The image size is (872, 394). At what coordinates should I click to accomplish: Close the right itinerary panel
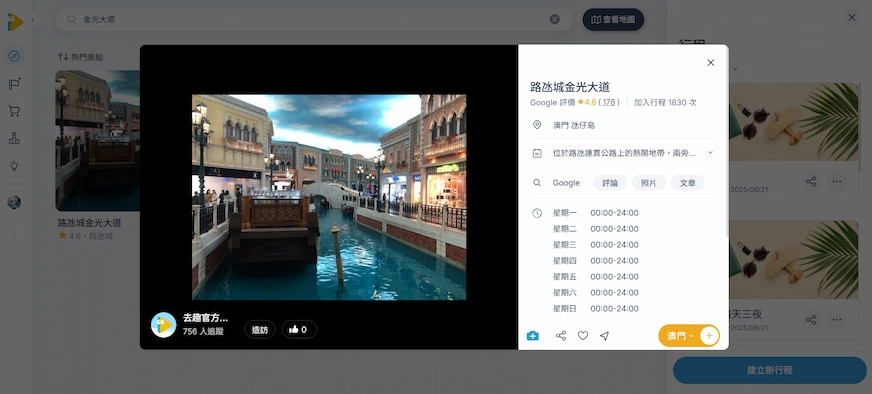coord(851,17)
